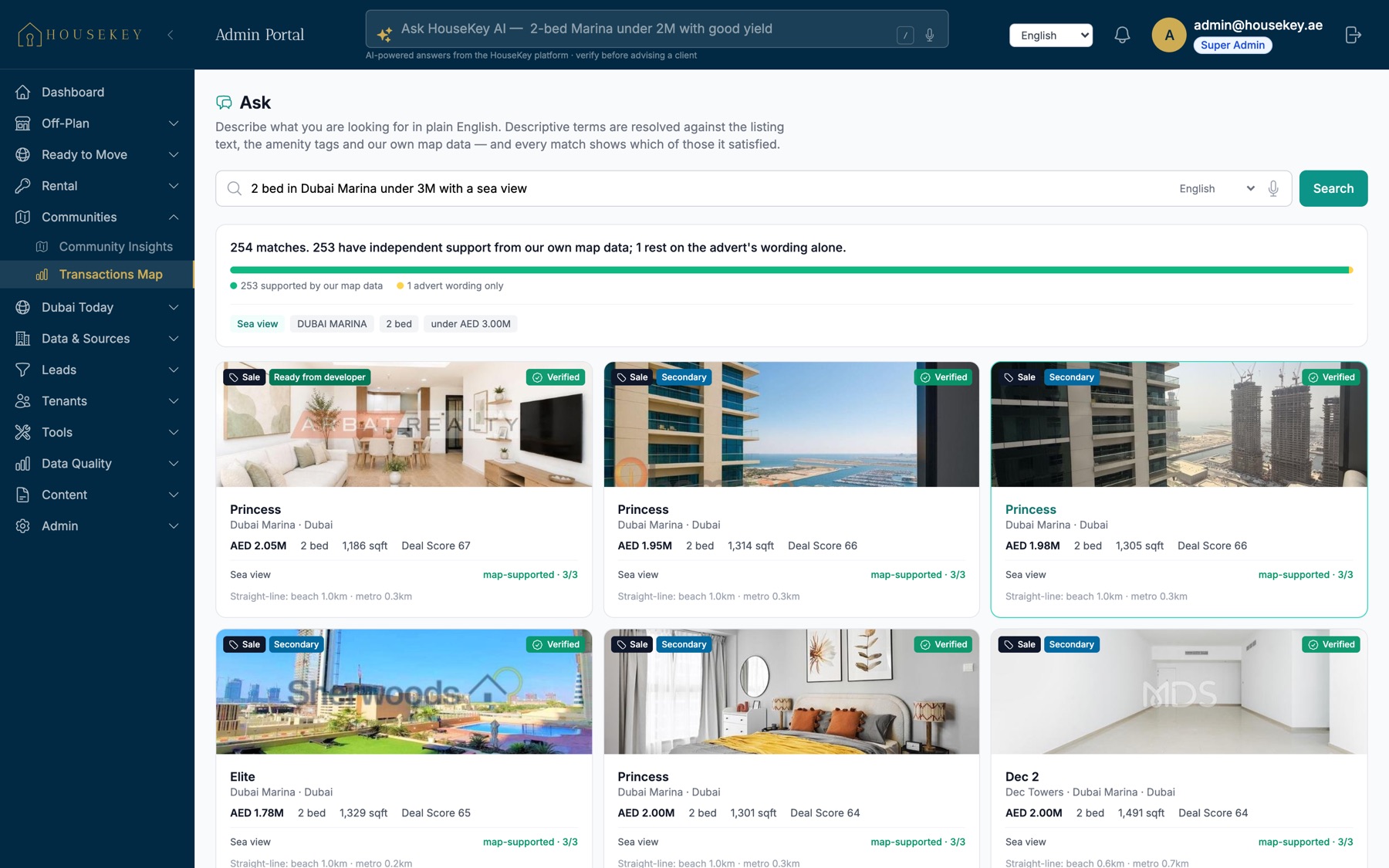Viewport: 1389px width, 868px height.
Task: Click the Data & Sources building icon
Action: point(23,338)
